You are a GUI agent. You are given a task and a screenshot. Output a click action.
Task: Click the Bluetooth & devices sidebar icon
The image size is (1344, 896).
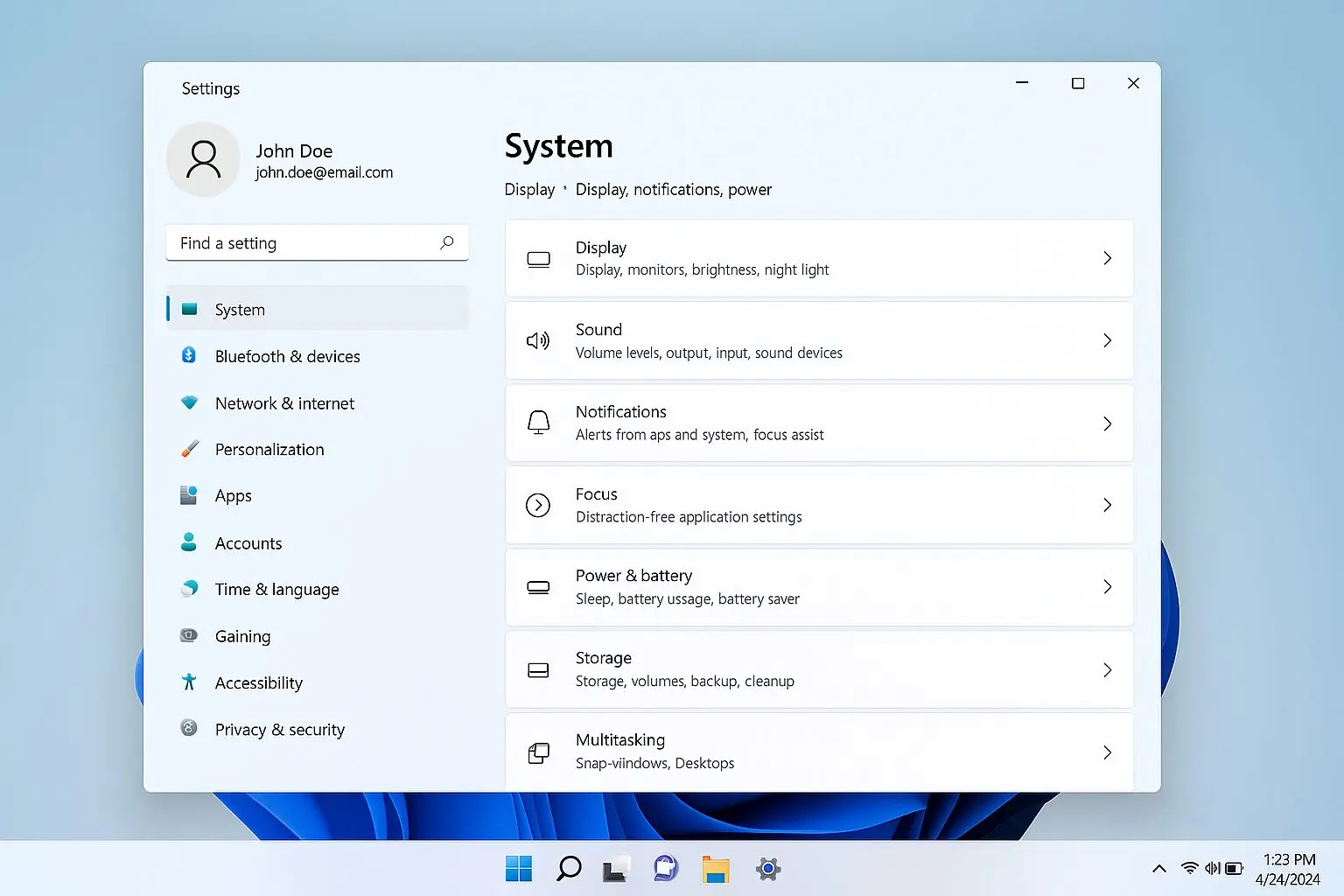tap(188, 355)
